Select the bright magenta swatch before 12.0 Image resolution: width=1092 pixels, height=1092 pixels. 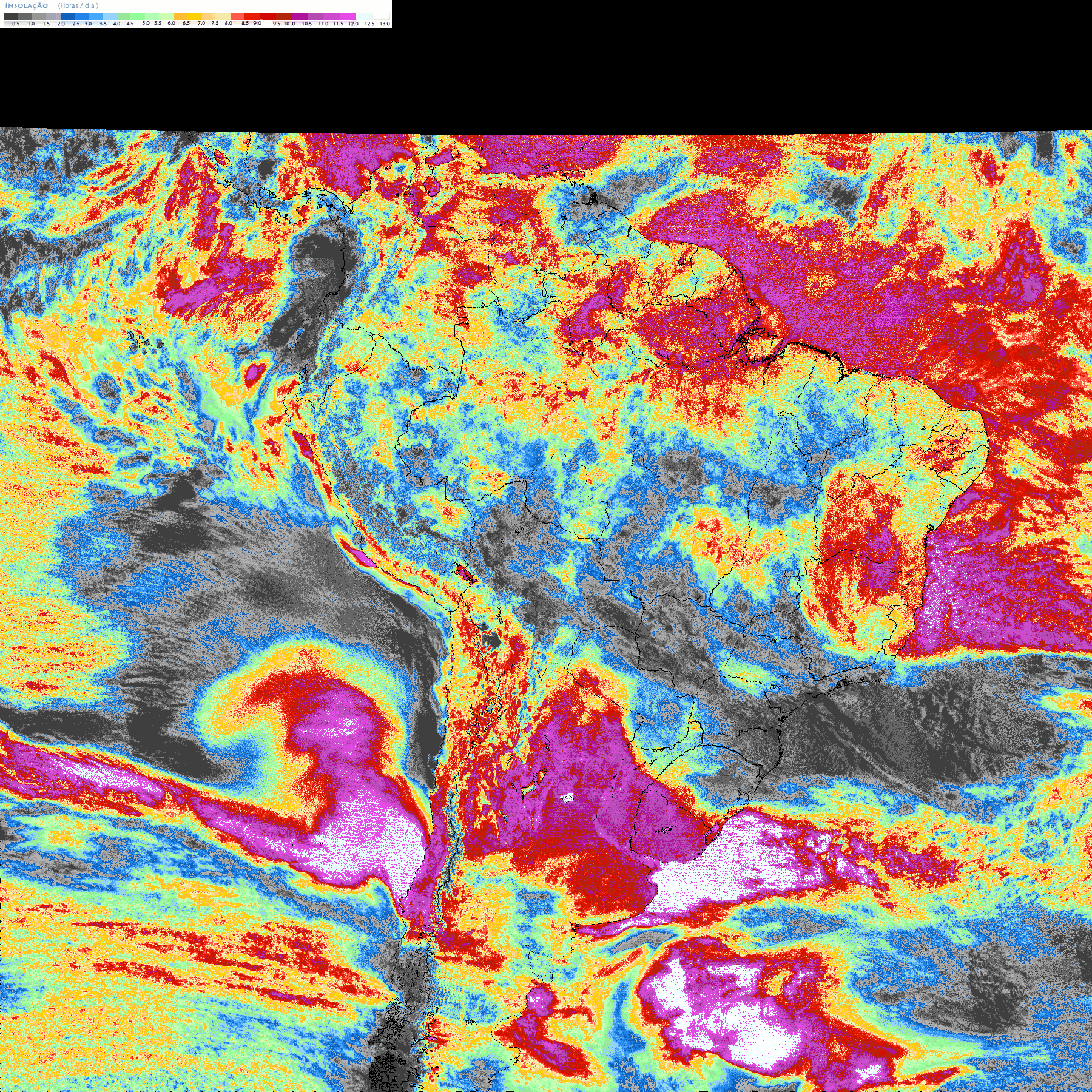click(348, 16)
